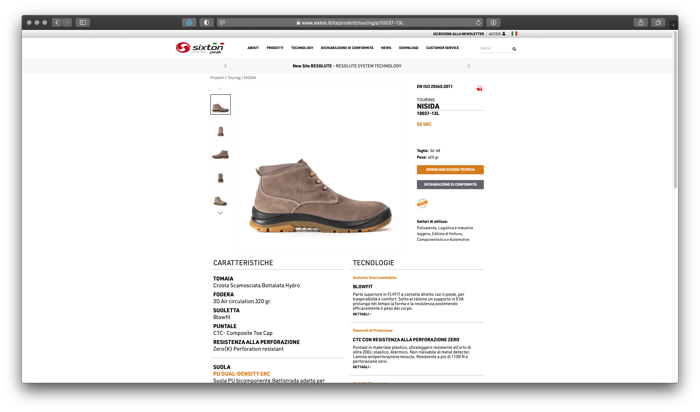Click the red certification icon beside EN ISO
Image resolution: width=700 pixels, height=412 pixels.
(479, 88)
